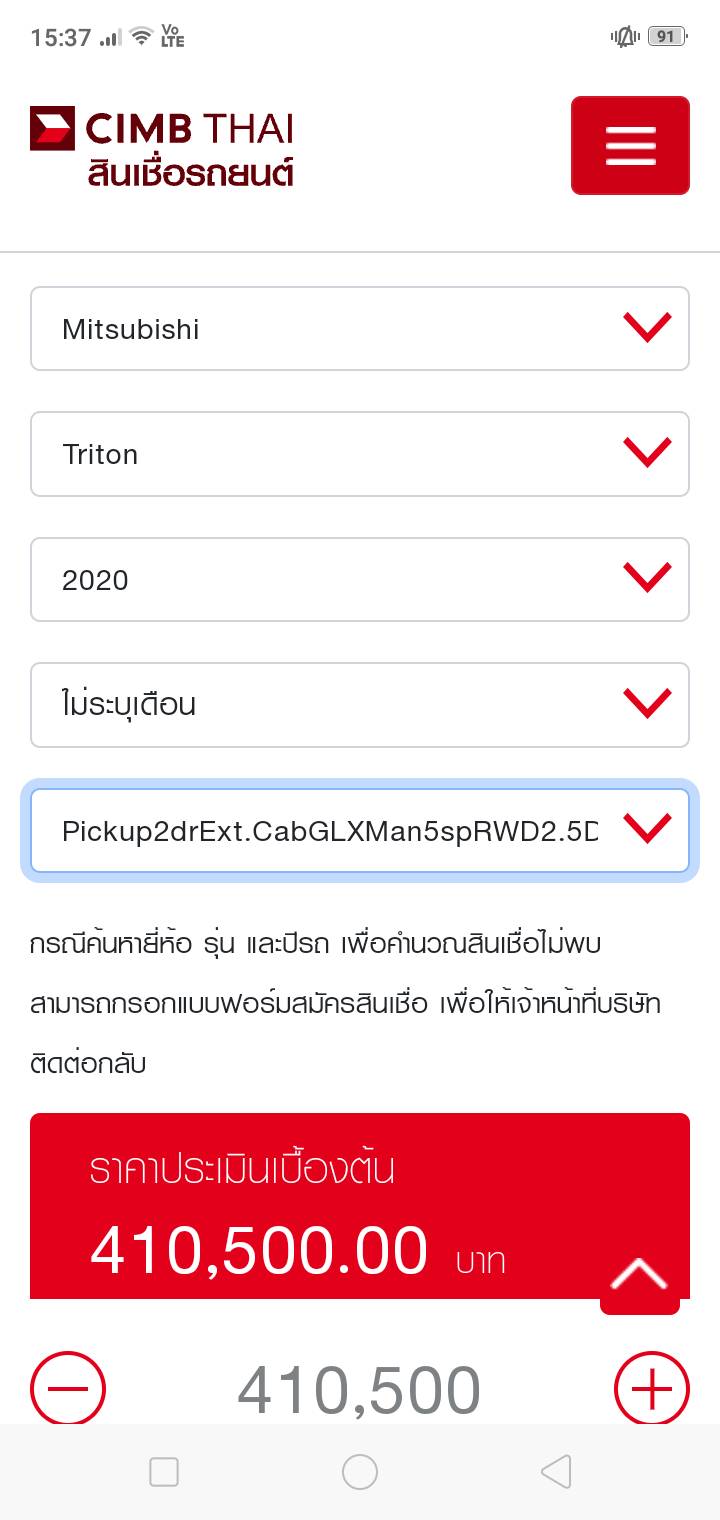This screenshot has height=1520, width=720.
Task: Select the Pickup2drExt.Cab variant dropdown
Action: [360, 831]
